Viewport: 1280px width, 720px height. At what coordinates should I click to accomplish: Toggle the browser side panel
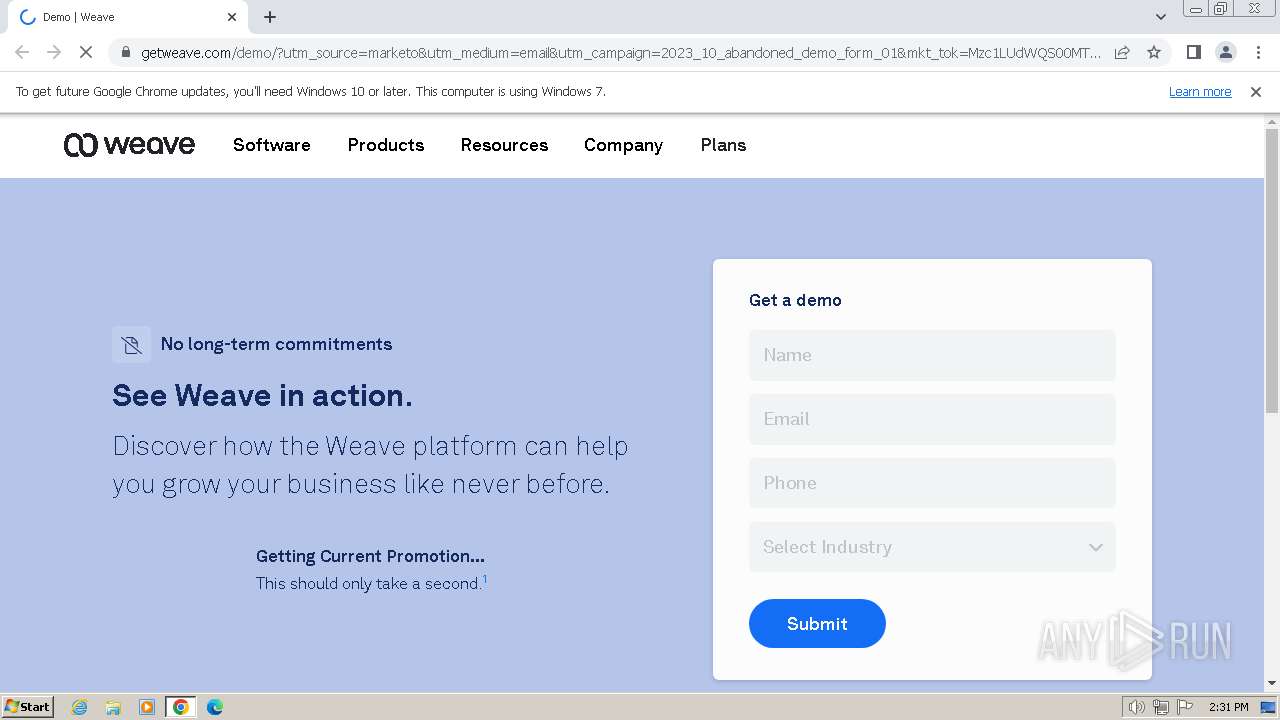tap(1193, 52)
